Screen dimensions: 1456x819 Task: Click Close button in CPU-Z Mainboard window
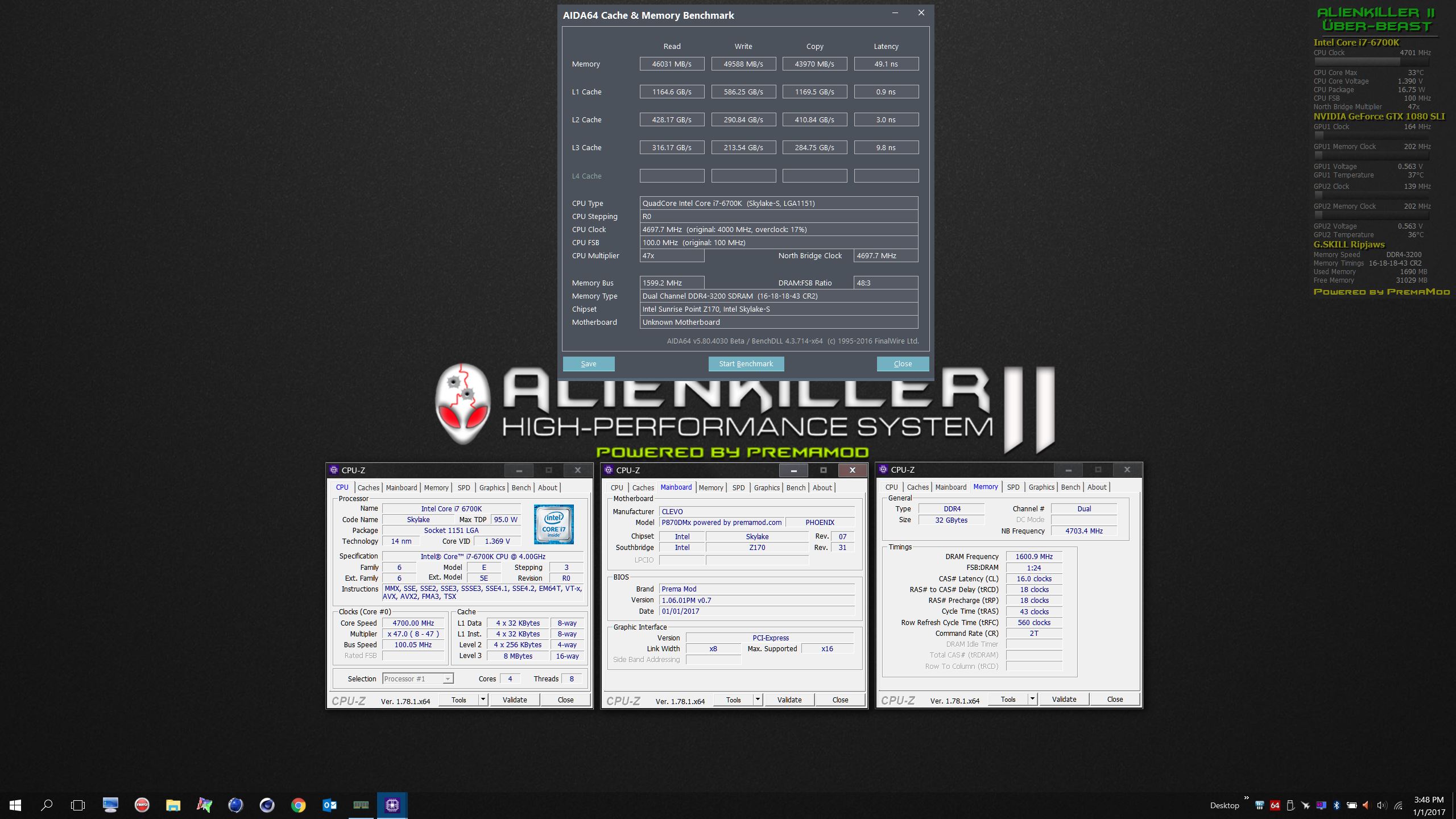click(840, 700)
